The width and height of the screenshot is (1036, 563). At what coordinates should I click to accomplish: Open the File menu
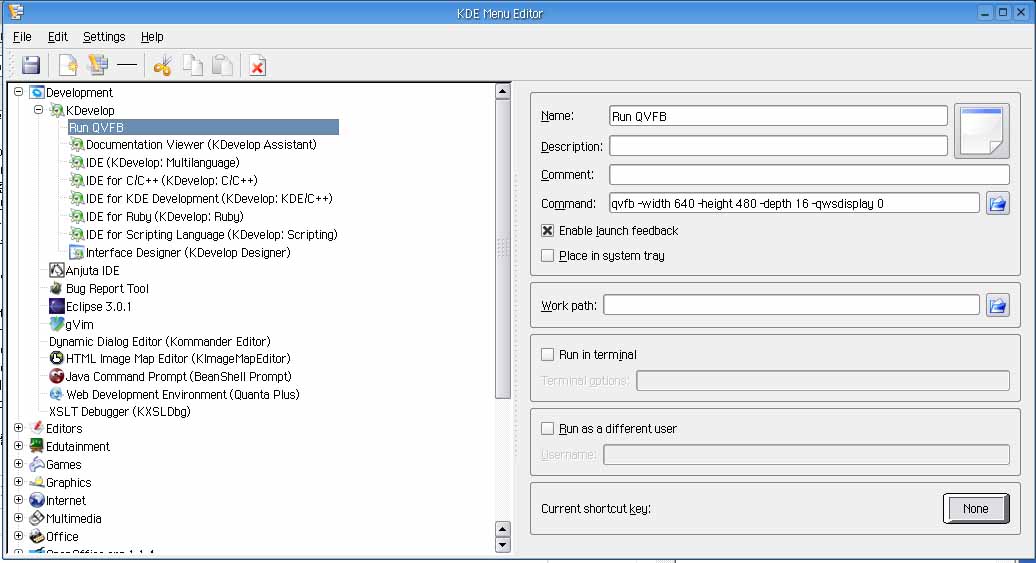tap(22, 37)
